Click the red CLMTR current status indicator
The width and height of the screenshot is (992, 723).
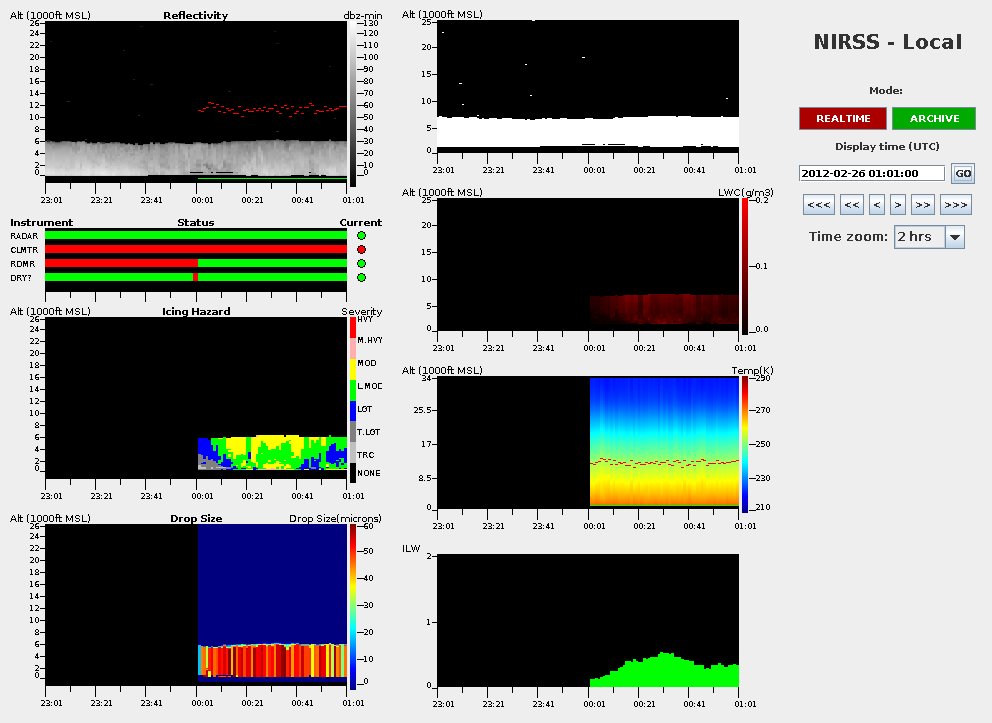pos(361,250)
